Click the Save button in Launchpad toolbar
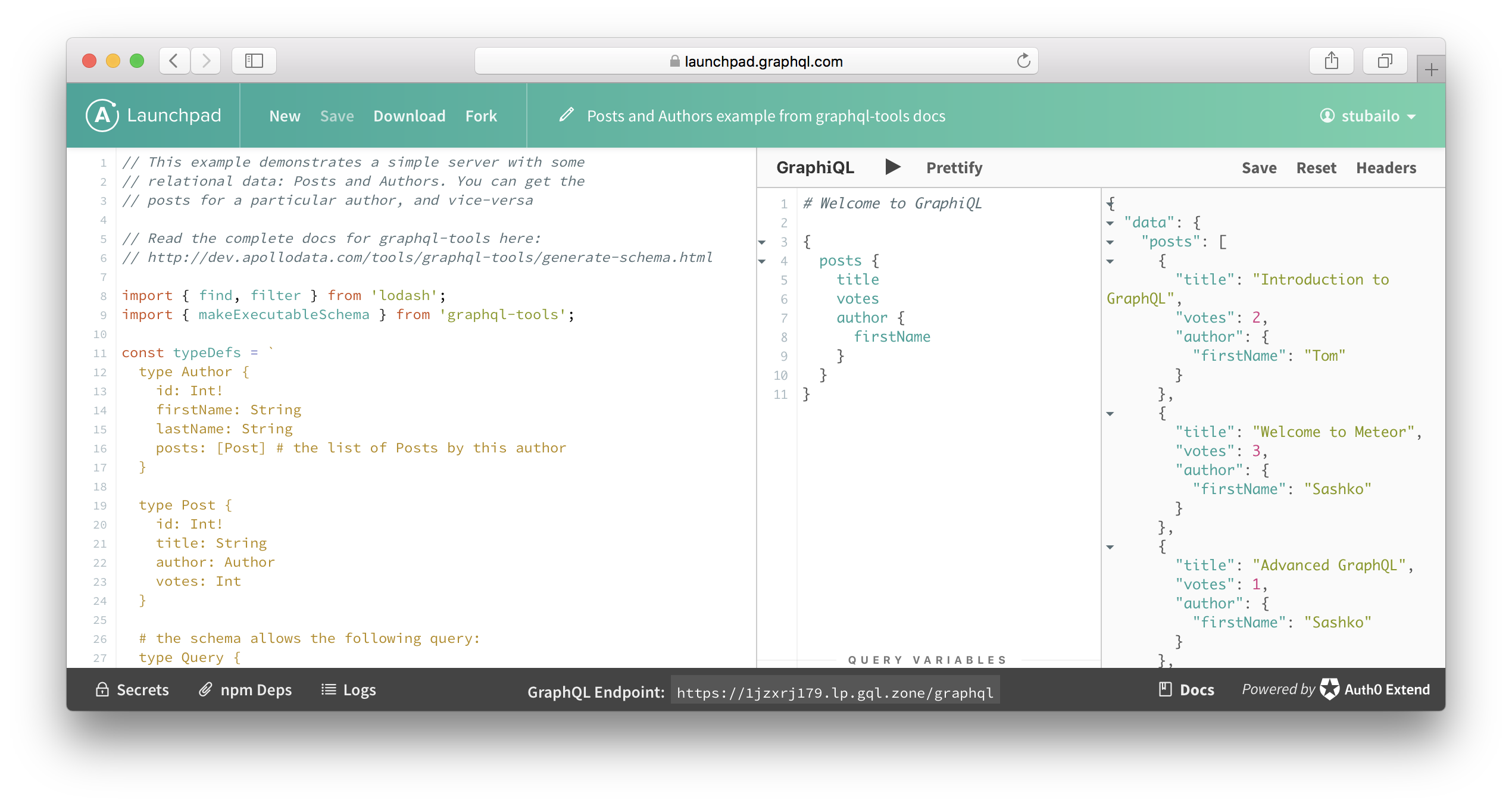The image size is (1512, 806). [x=336, y=115]
